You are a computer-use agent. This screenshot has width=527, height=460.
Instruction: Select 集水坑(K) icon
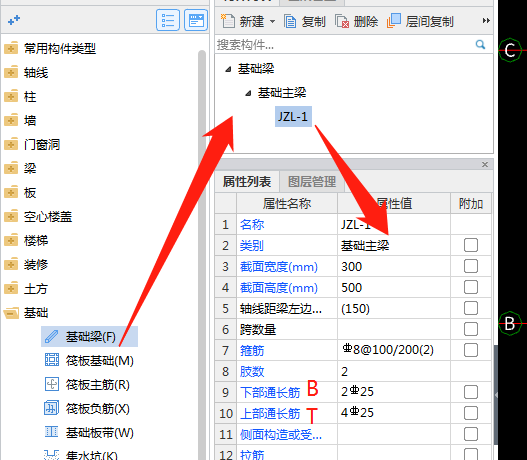[52, 454]
